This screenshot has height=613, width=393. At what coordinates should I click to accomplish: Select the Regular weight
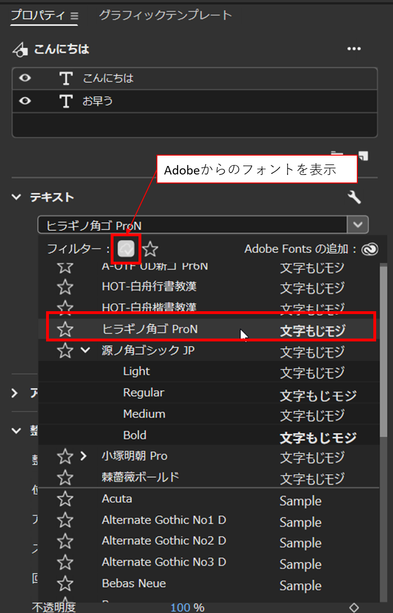144,393
